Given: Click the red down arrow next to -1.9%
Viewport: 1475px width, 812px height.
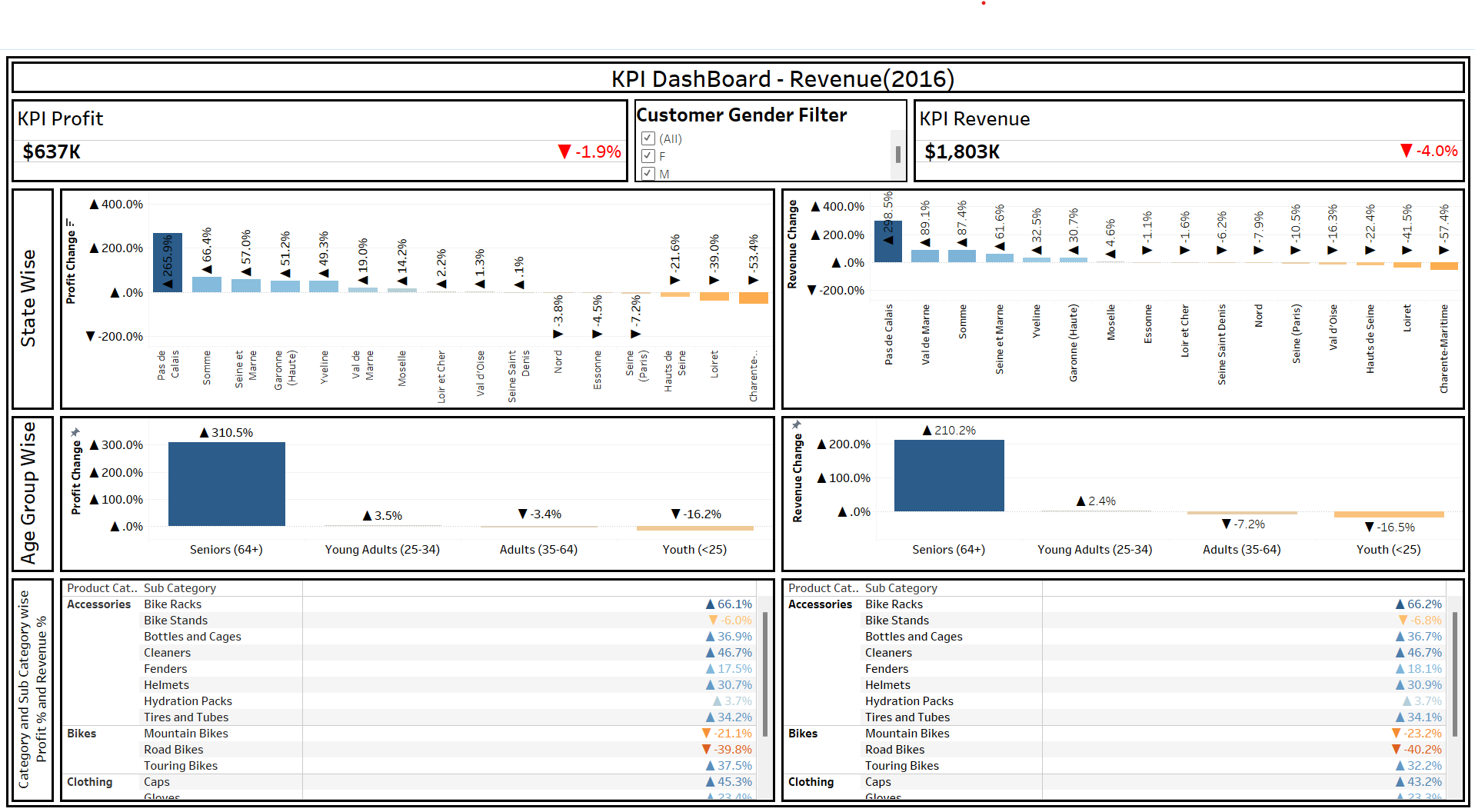Looking at the screenshot, I should point(564,151).
